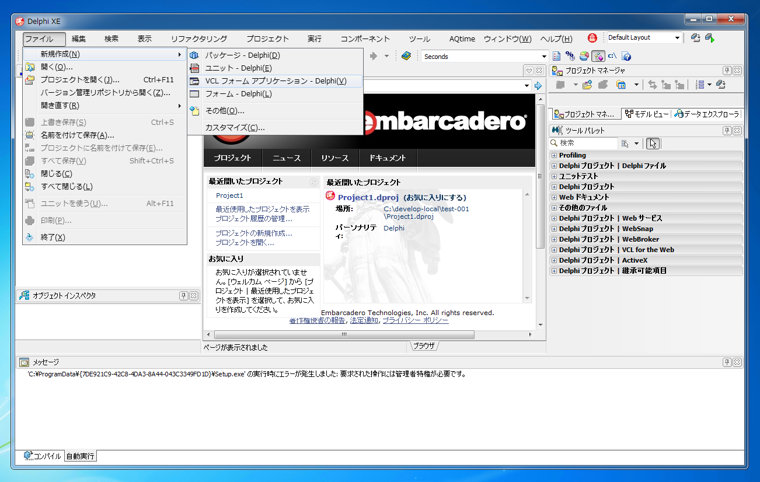The width and height of the screenshot is (760, 482).
Task: Click the 法定通知 link
Action: 364,321
